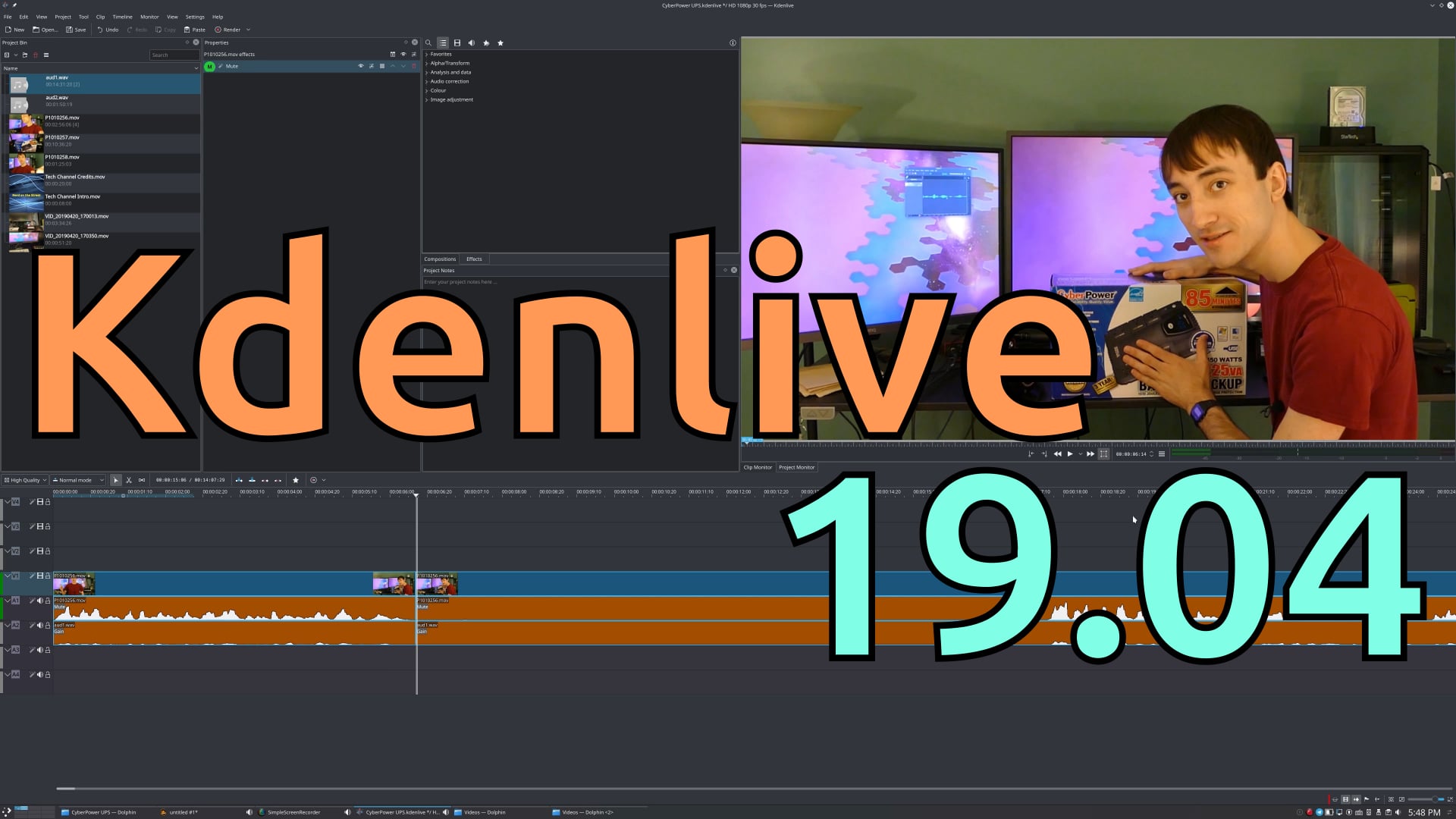The image size is (1456, 819).
Task: Click the red delete clip icon in Project Bin
Action: (x=35, y=55)
